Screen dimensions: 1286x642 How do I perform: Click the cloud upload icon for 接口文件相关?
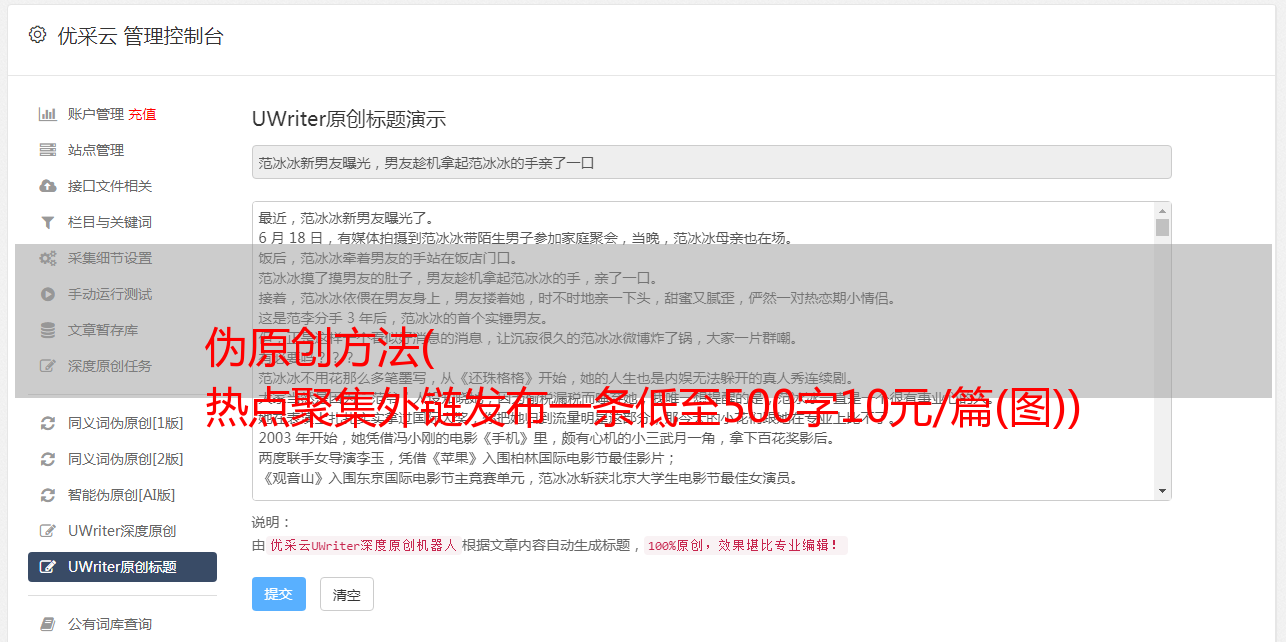pyautogui.click(x=47, y=186)
